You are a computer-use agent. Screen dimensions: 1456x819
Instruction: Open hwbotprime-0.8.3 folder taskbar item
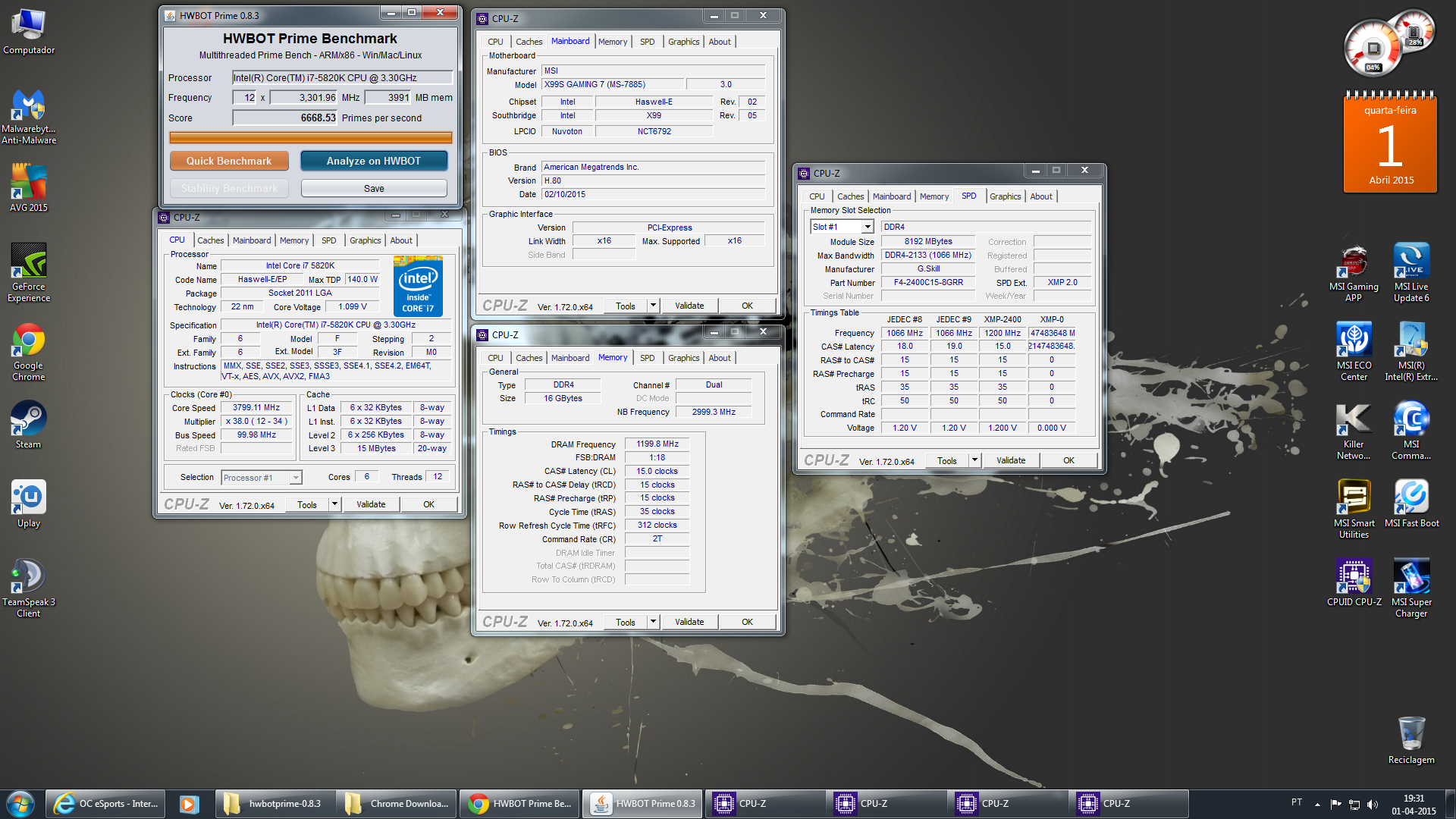(x=275, y=804)
